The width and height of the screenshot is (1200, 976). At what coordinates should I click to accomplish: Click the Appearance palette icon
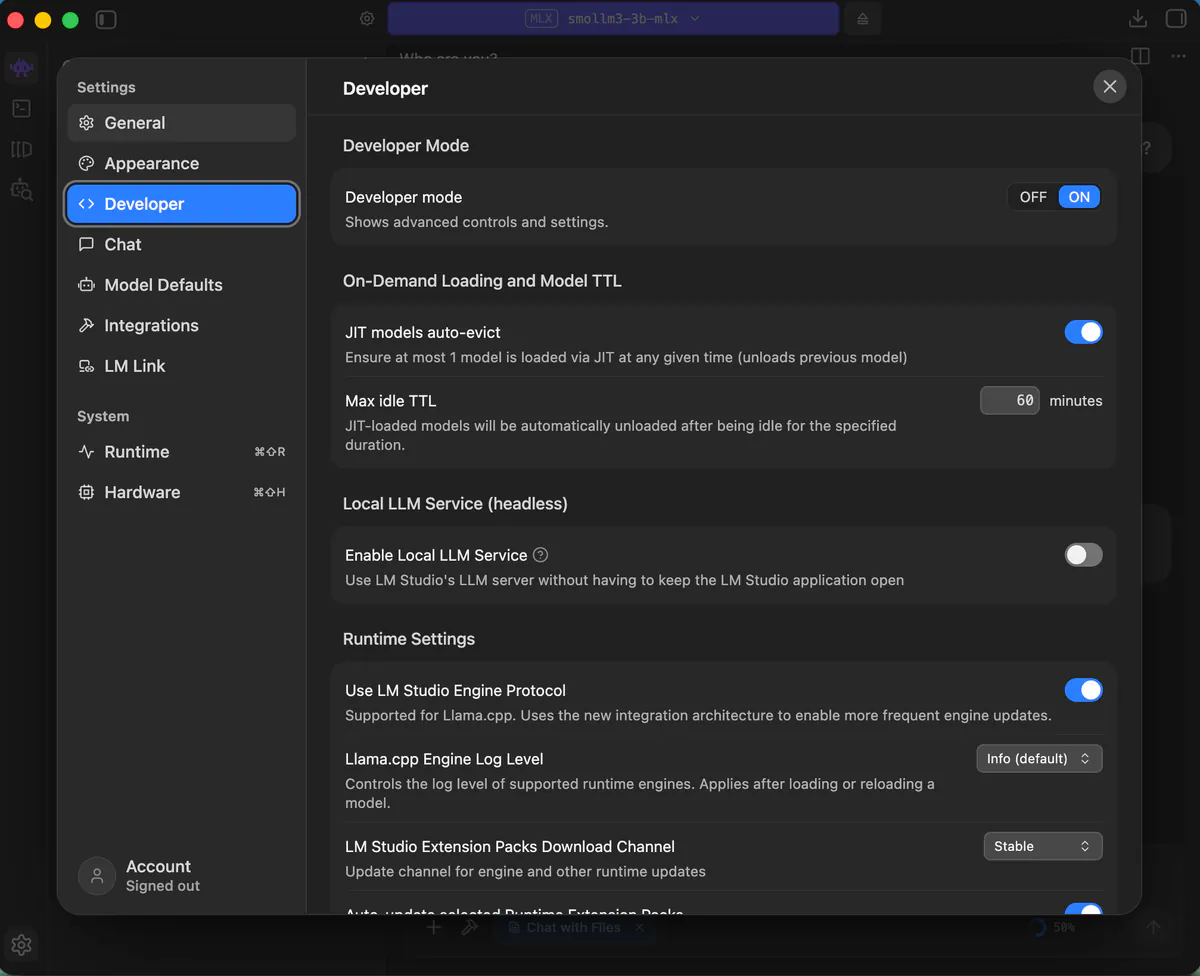click(x=86, y=163)
